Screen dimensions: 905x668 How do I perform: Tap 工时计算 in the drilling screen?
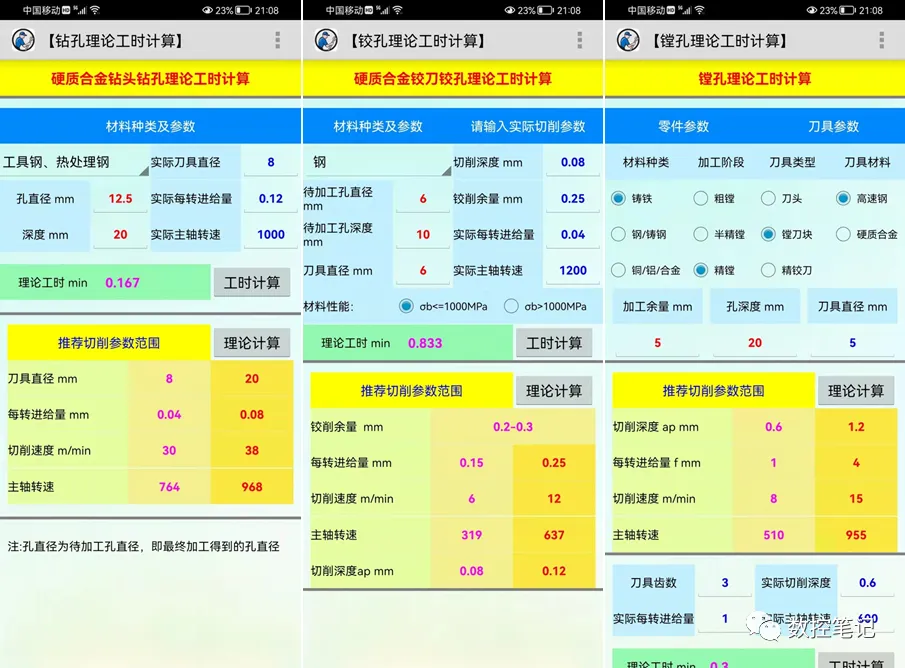point(252,282)
